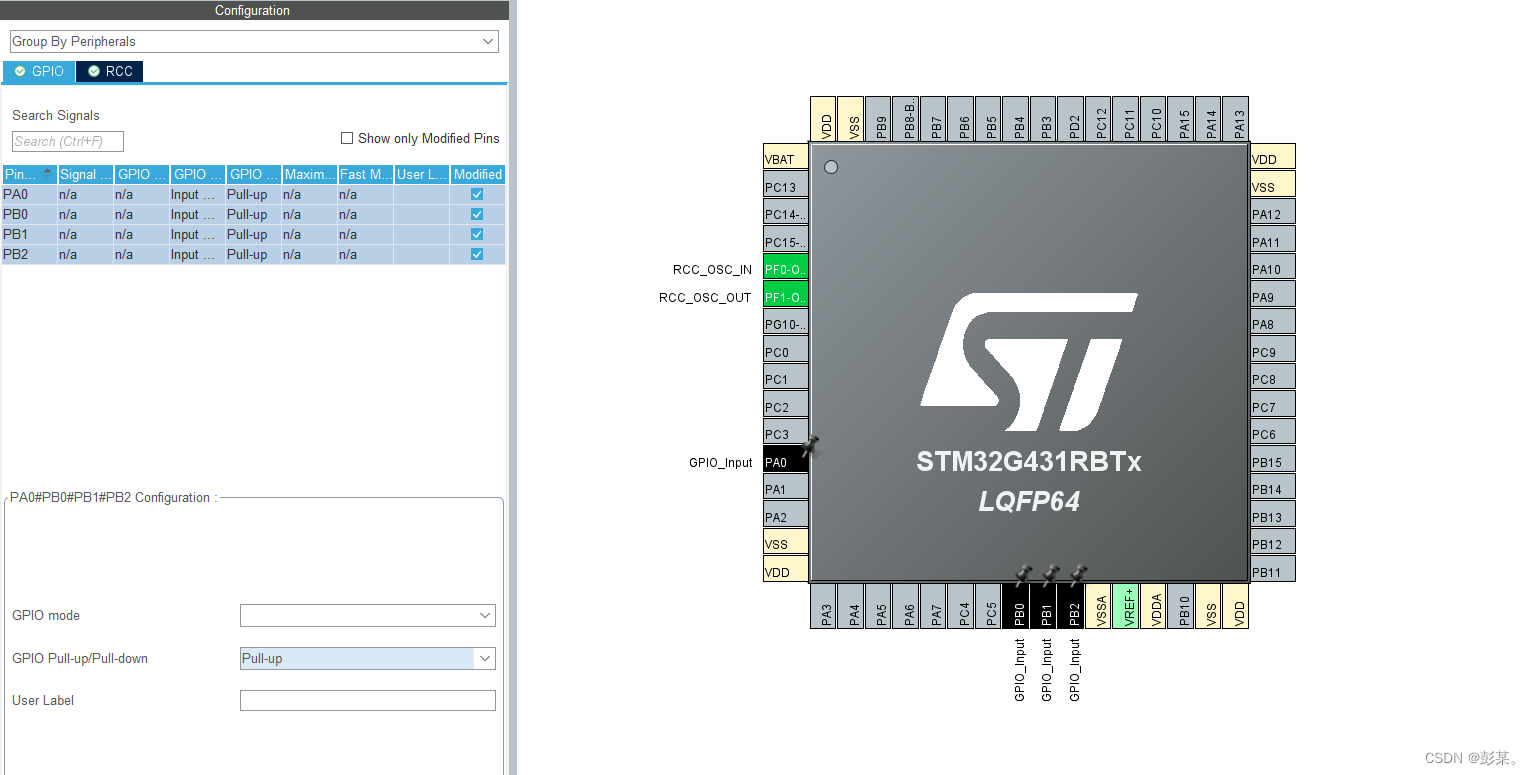Click the green PF0 RCC_OSC_IN pin
1530x775 pixels.
784,268
